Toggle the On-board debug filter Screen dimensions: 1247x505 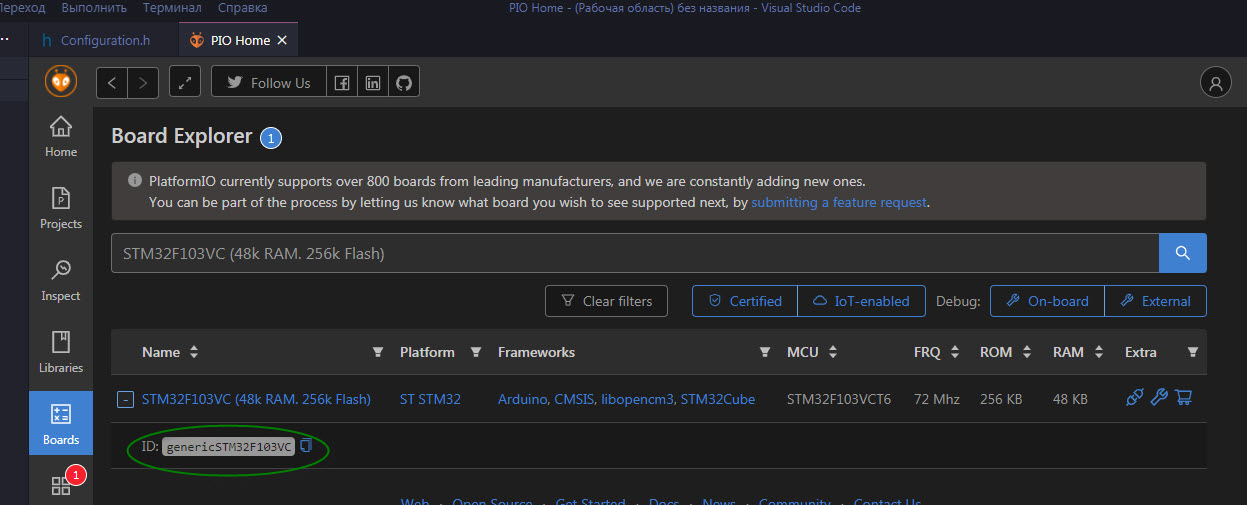pyautogui.click(x=1047, y=301)
